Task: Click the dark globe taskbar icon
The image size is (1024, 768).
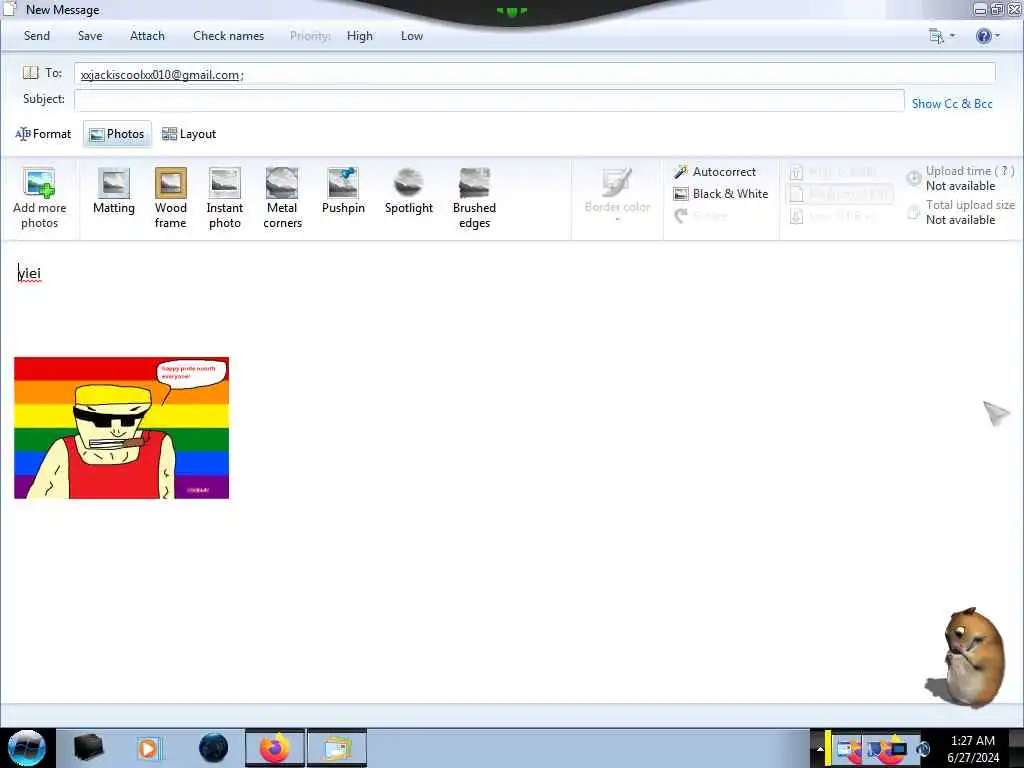Action: [213, 748]
